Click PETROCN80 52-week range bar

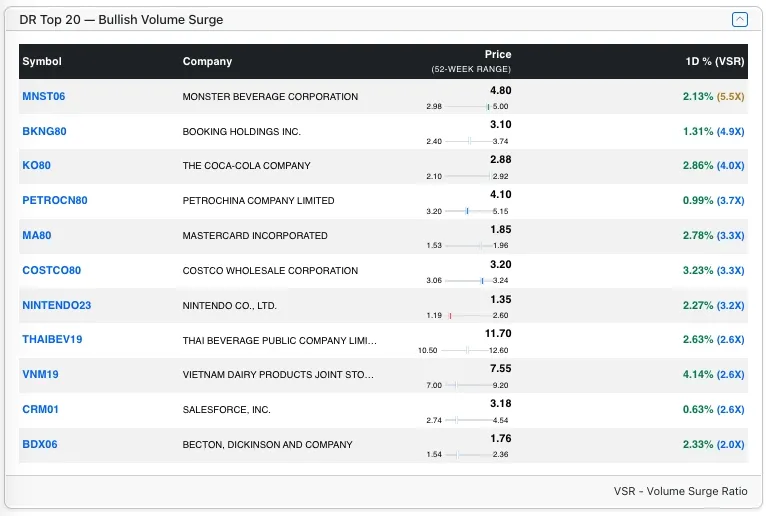click(x=468, y=211)
